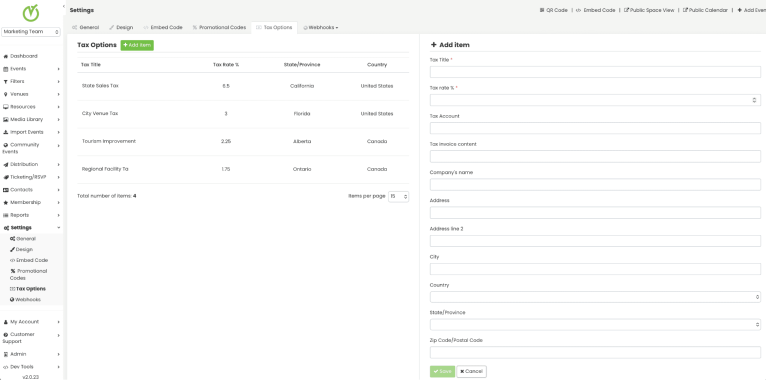
Task: Switch to the General tab
Action: (85, 27)
